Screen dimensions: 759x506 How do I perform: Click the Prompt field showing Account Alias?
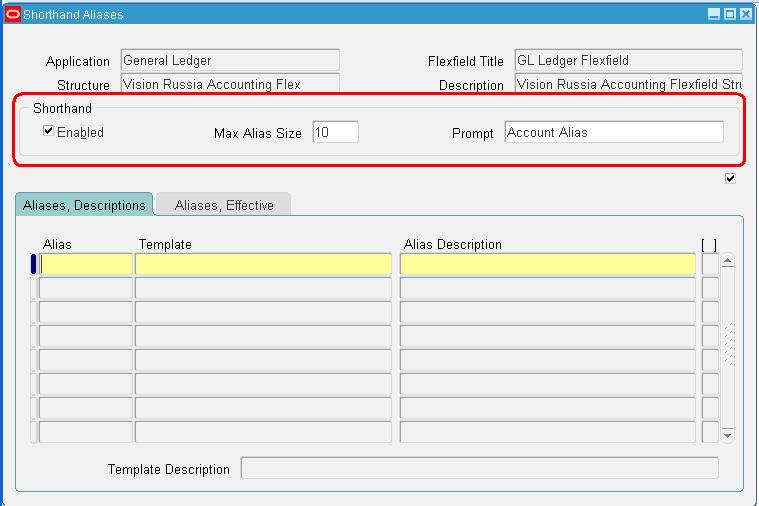tap(614, 132)
